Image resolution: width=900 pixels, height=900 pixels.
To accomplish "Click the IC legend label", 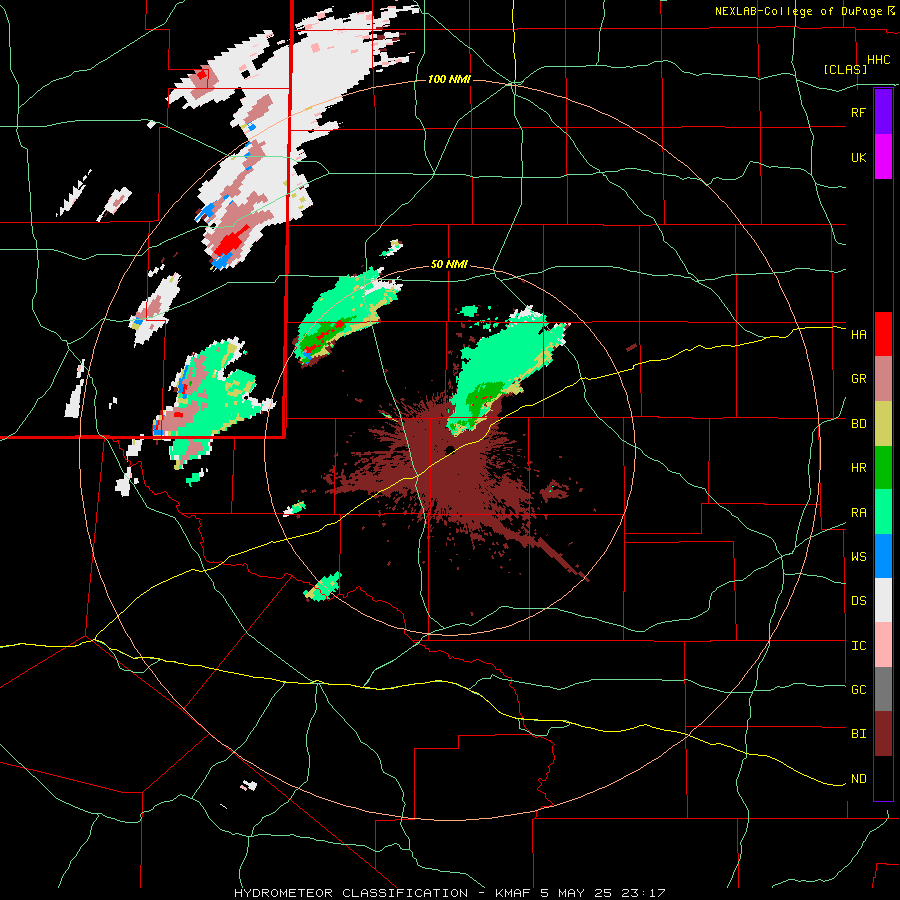I will click(x=858, y=646).
